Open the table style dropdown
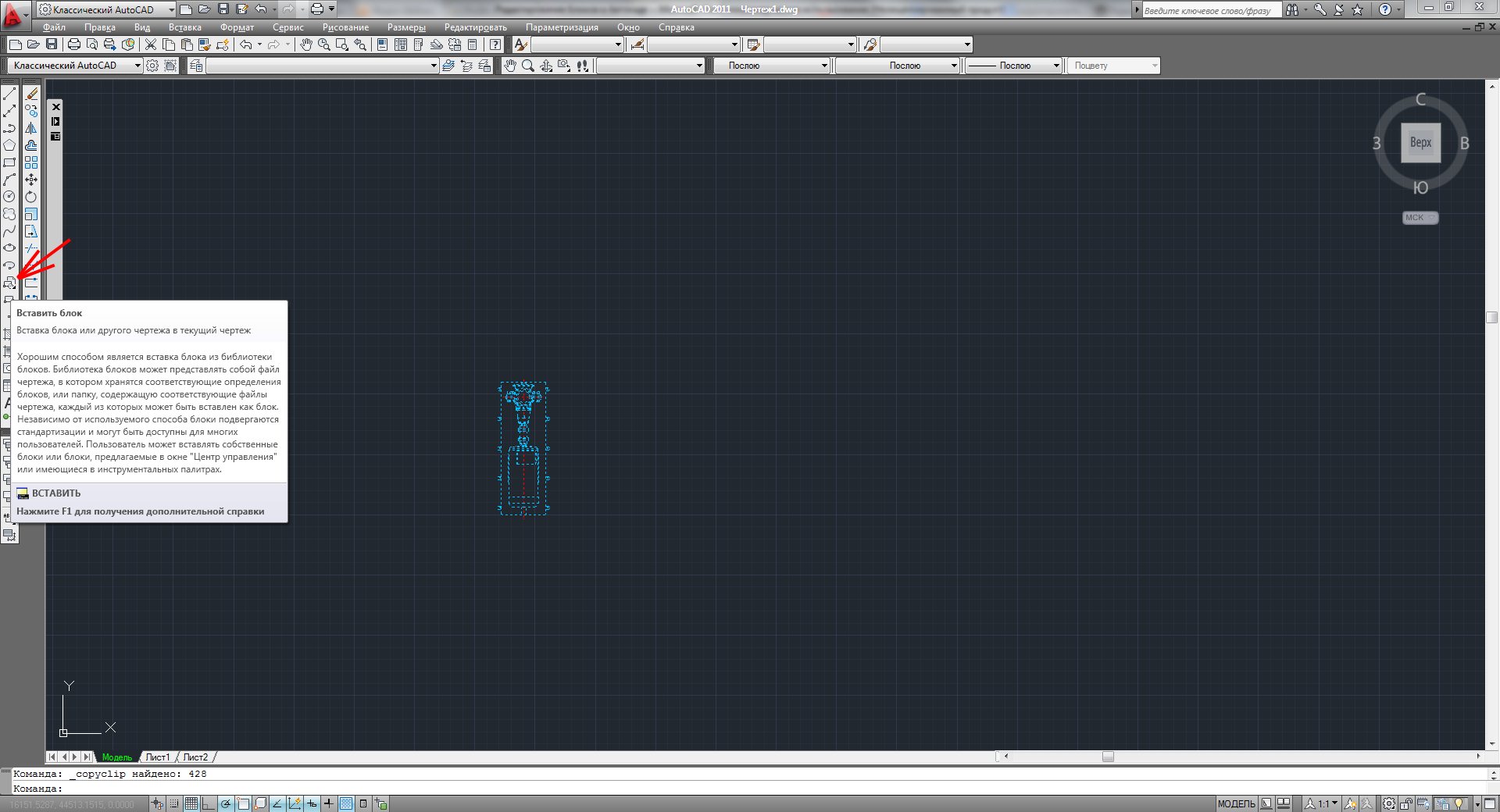Image resolution: width=1500 pixels, height=812 pixels. click(810, 45)
